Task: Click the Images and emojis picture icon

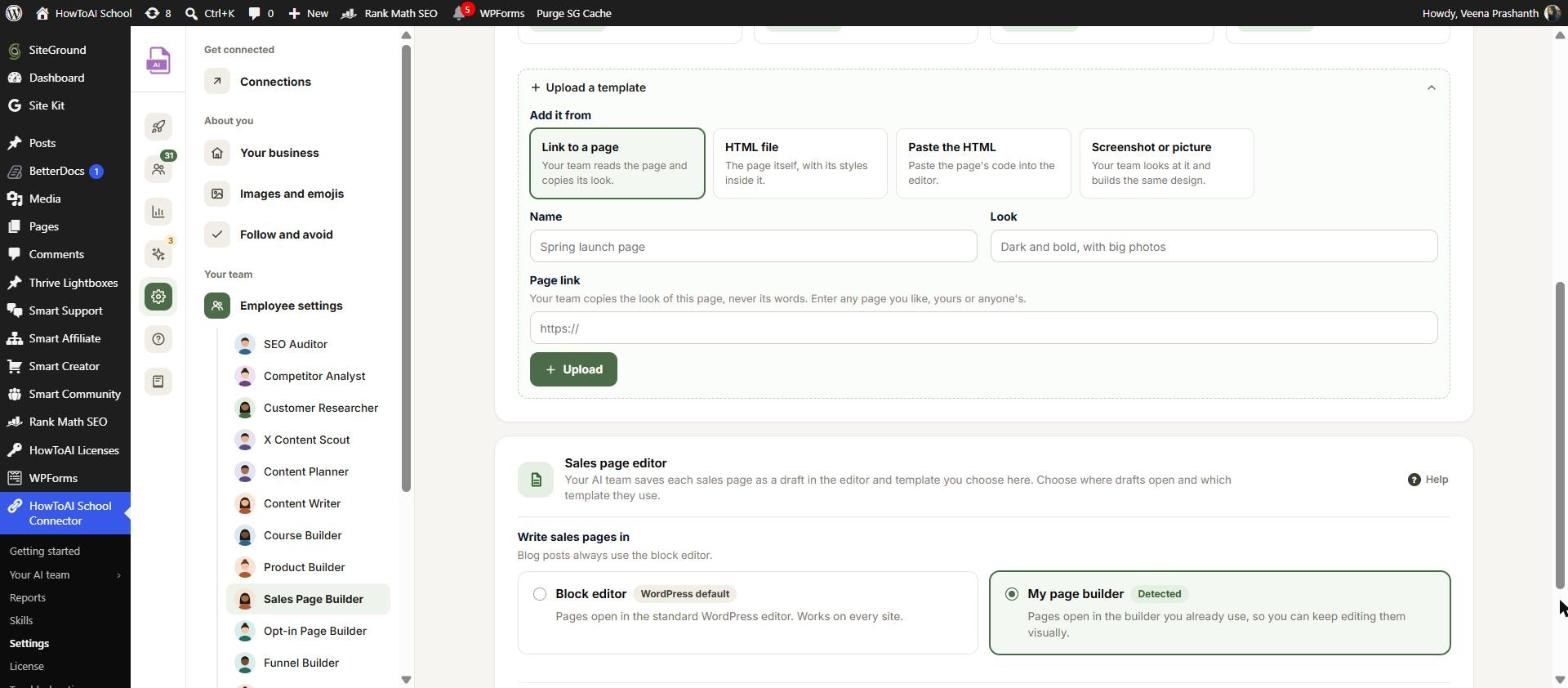Action: tap(217, 194)
